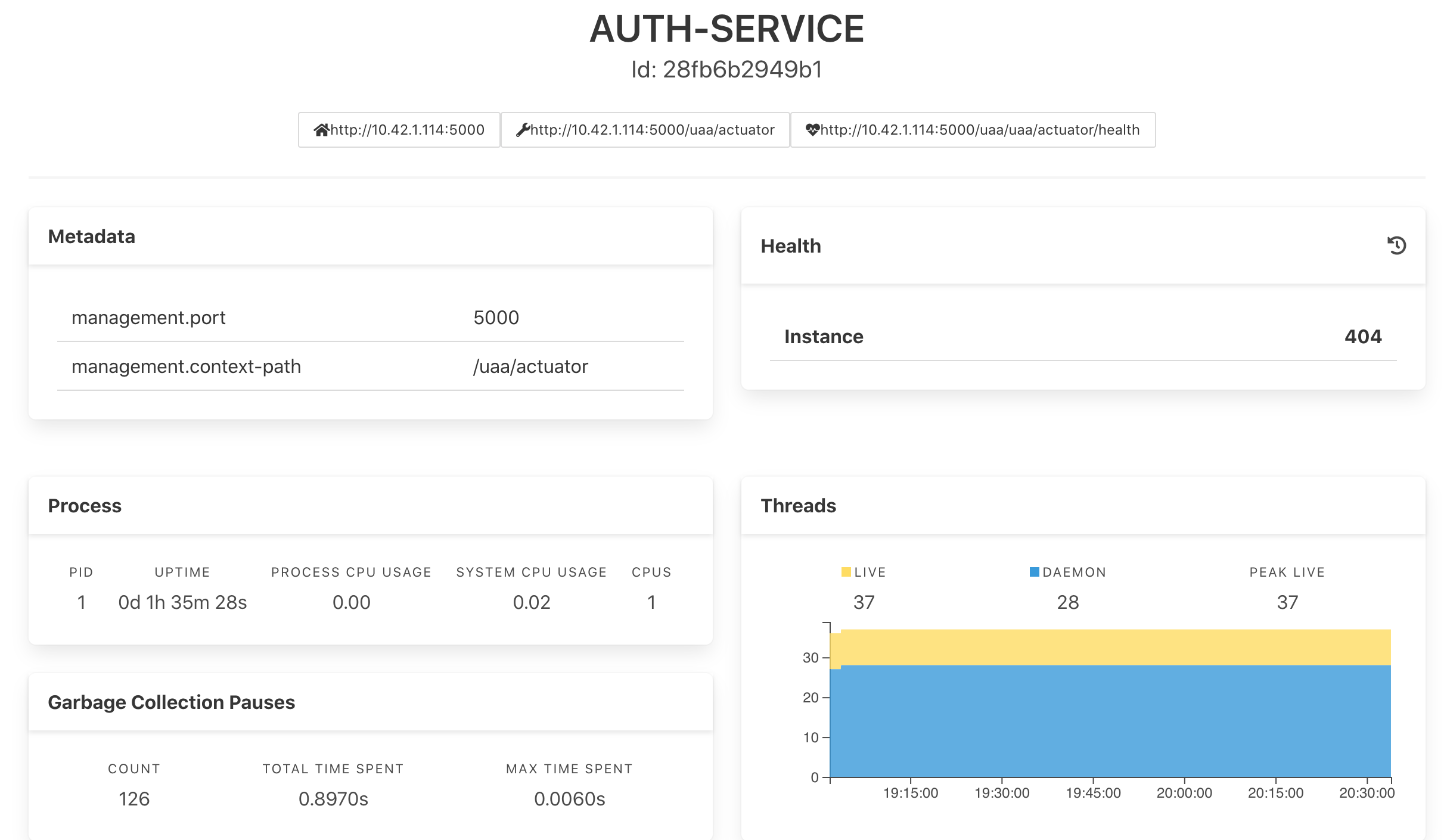
Task: Click the yellow LIVE legend swatch
Action: click(846, 572)
